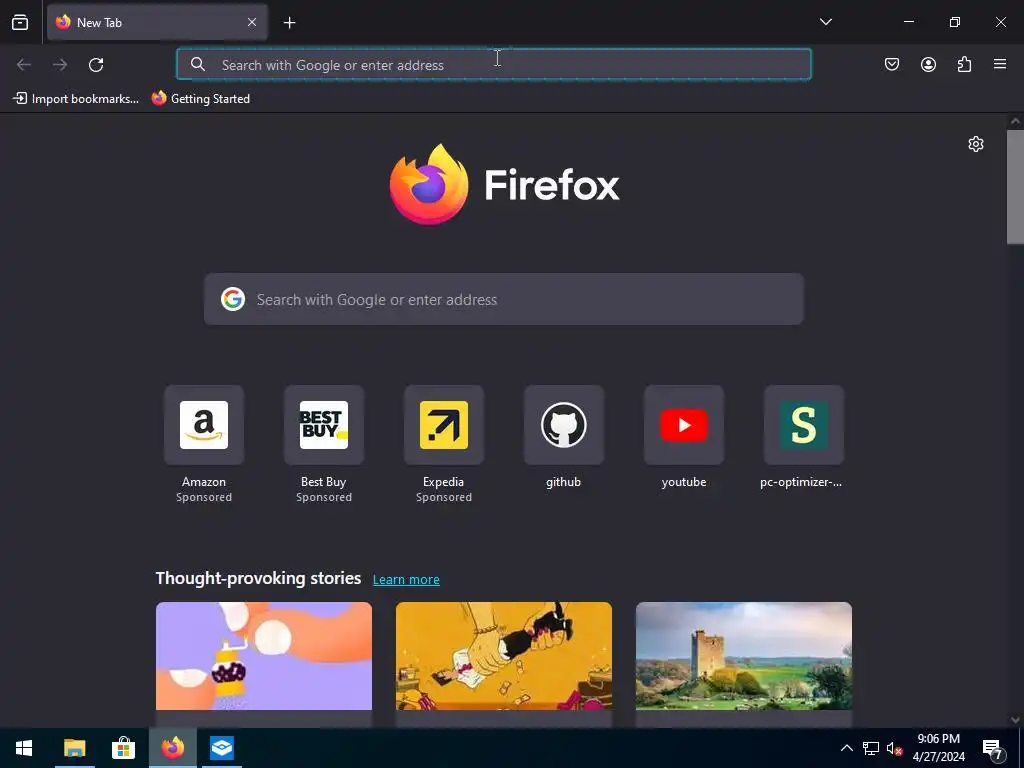Open Amazon sponsored shortcut tile
The height and width of the screenshot is (768, 1024).
[x=204, y=425]
